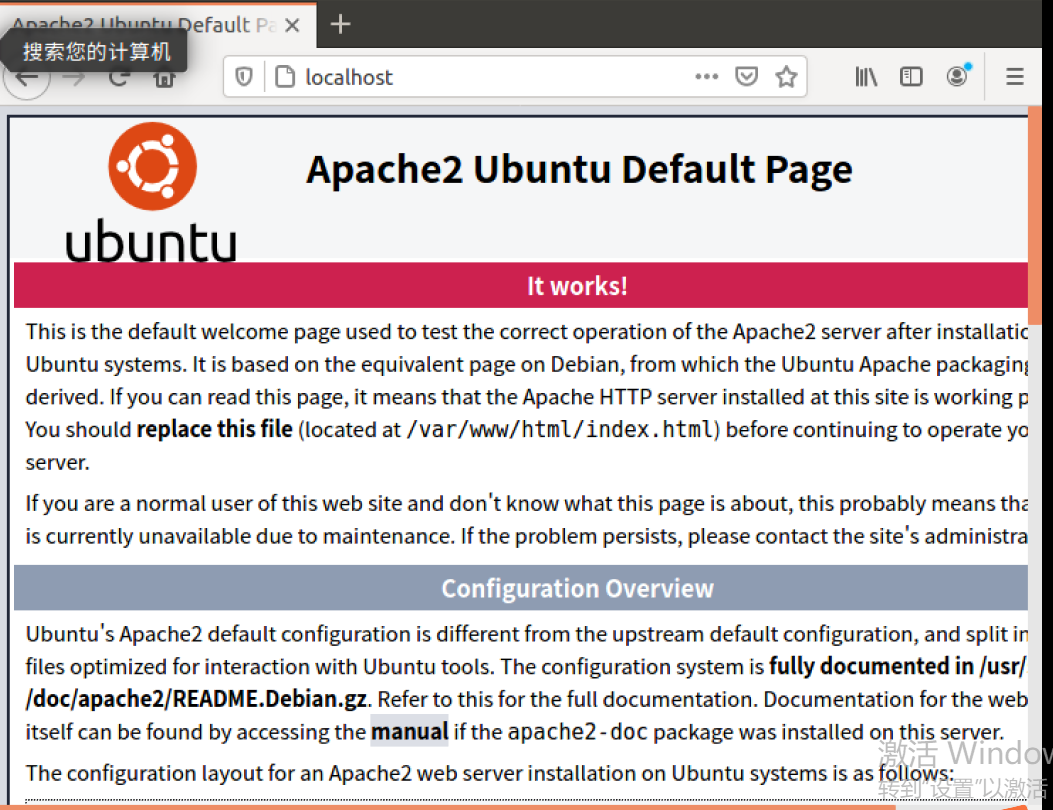Navigate forward one page
This screenshot has height=810, width=1053.
tap(72, 76)
